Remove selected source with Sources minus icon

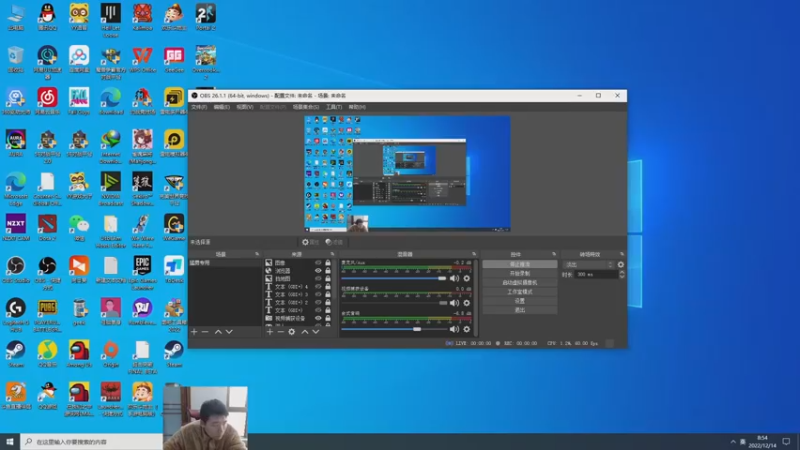click(x=280, y=332)
